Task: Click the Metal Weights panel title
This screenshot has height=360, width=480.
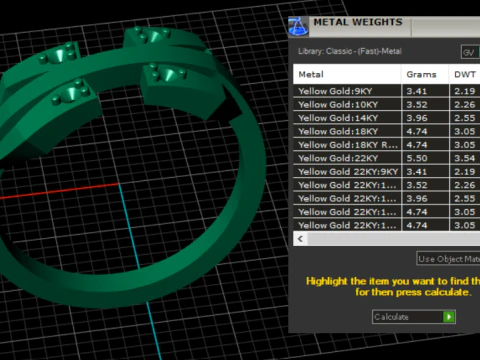Action: click(358, 22)
